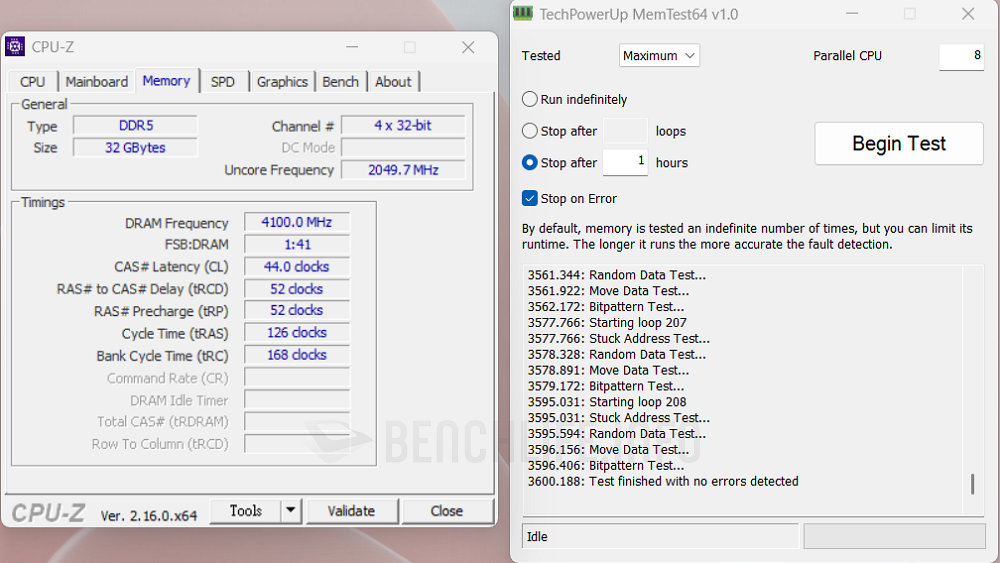Minimize the MemTest64 window
Viewport: 1000px width, 563px height.
point(852,13)
